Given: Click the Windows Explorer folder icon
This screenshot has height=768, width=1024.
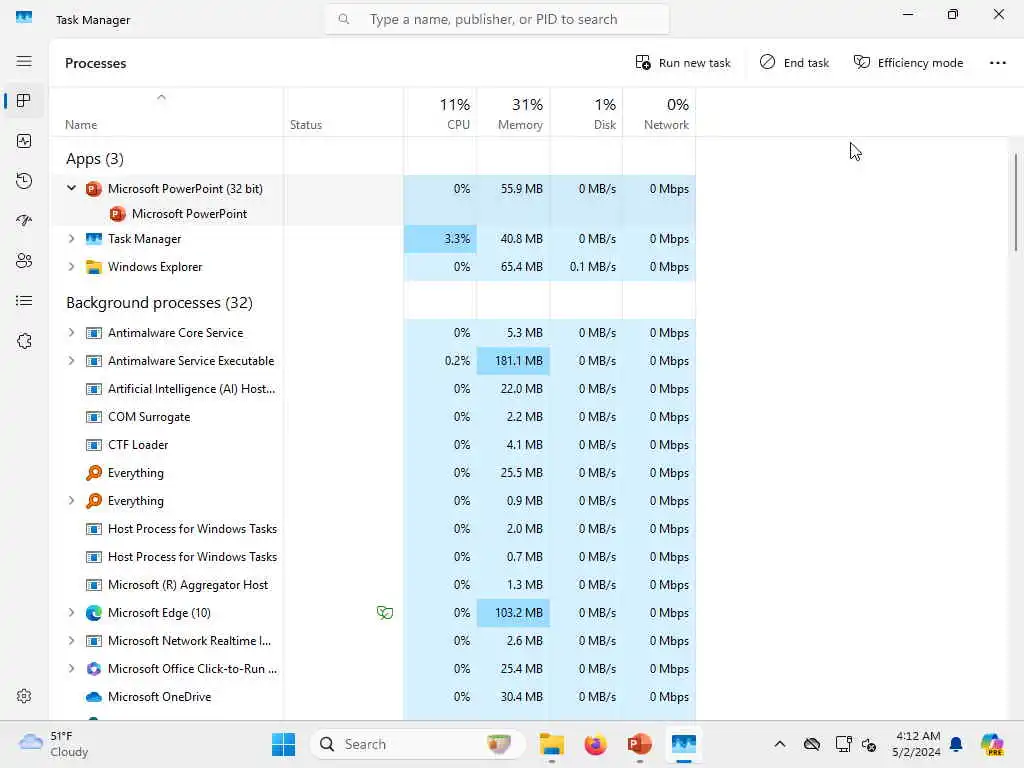Looking at the screenshot, I should coord(94,266).
